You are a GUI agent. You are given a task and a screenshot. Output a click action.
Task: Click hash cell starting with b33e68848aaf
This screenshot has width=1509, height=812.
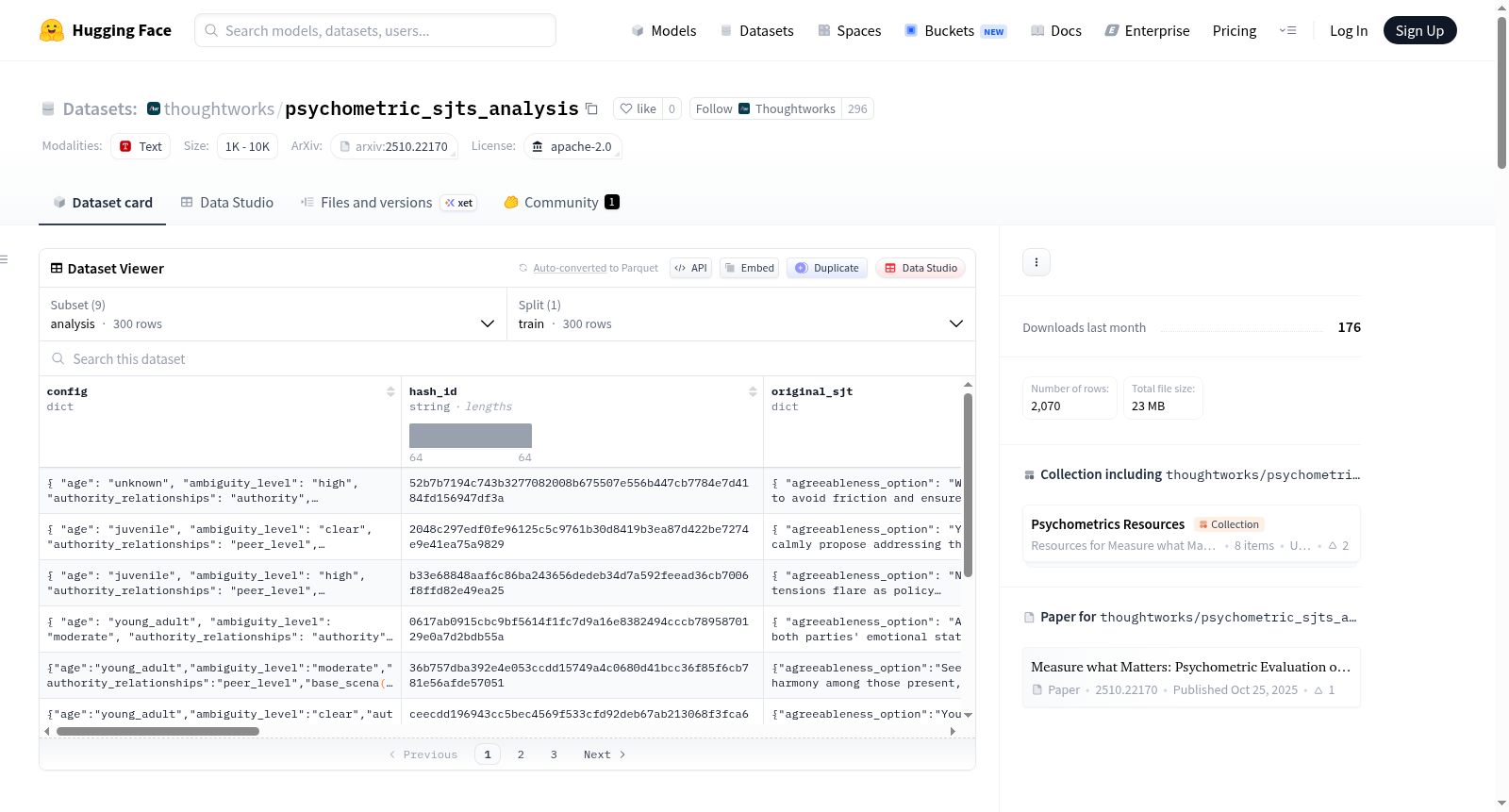point(582,583)
